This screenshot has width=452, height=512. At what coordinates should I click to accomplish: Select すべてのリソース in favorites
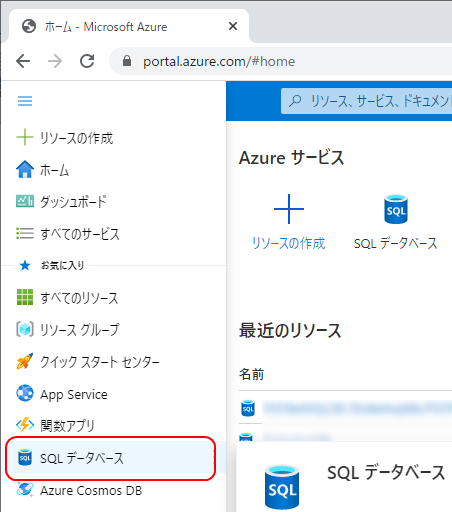pos(79,298)
